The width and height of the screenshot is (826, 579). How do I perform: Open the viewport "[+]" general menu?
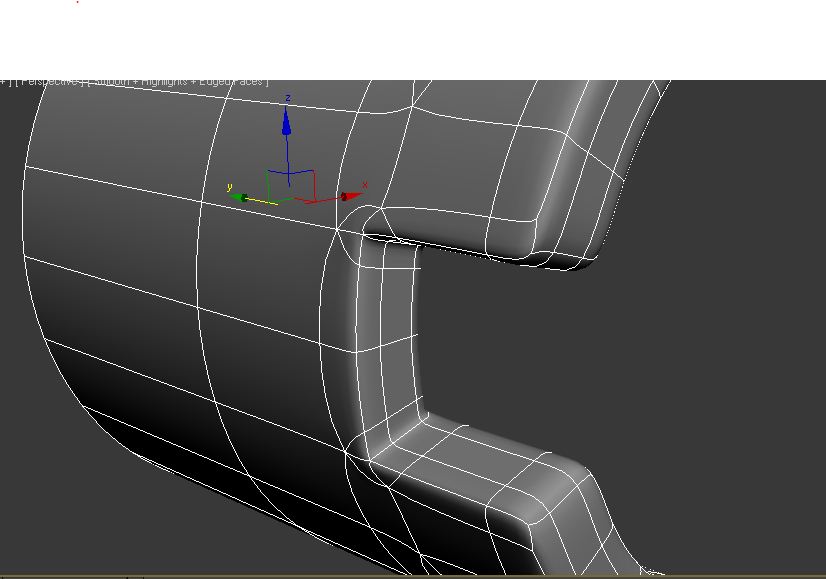click(5, 82)
